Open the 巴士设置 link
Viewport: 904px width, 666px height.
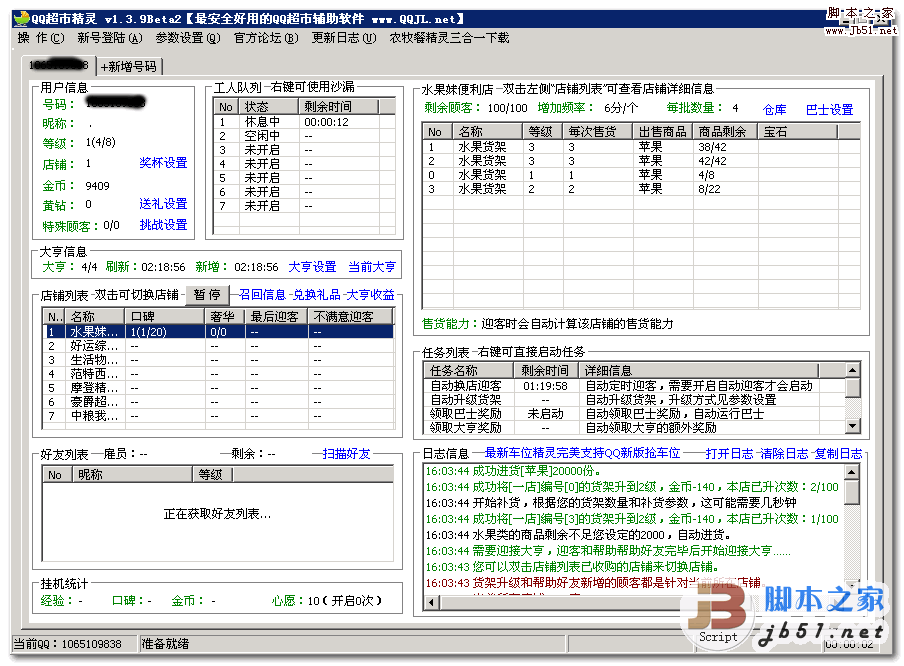coord(829,110)
